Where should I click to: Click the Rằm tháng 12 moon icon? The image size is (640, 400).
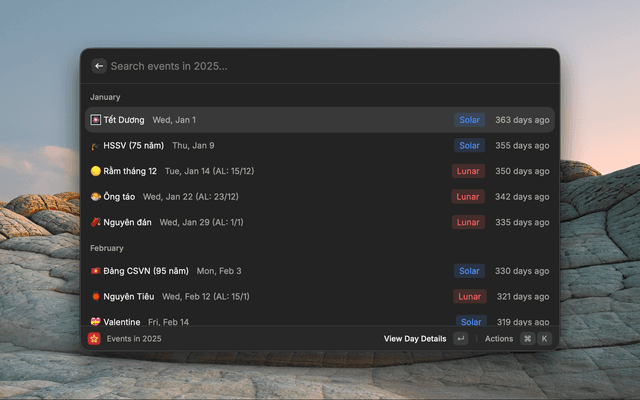tap(95, 171)
